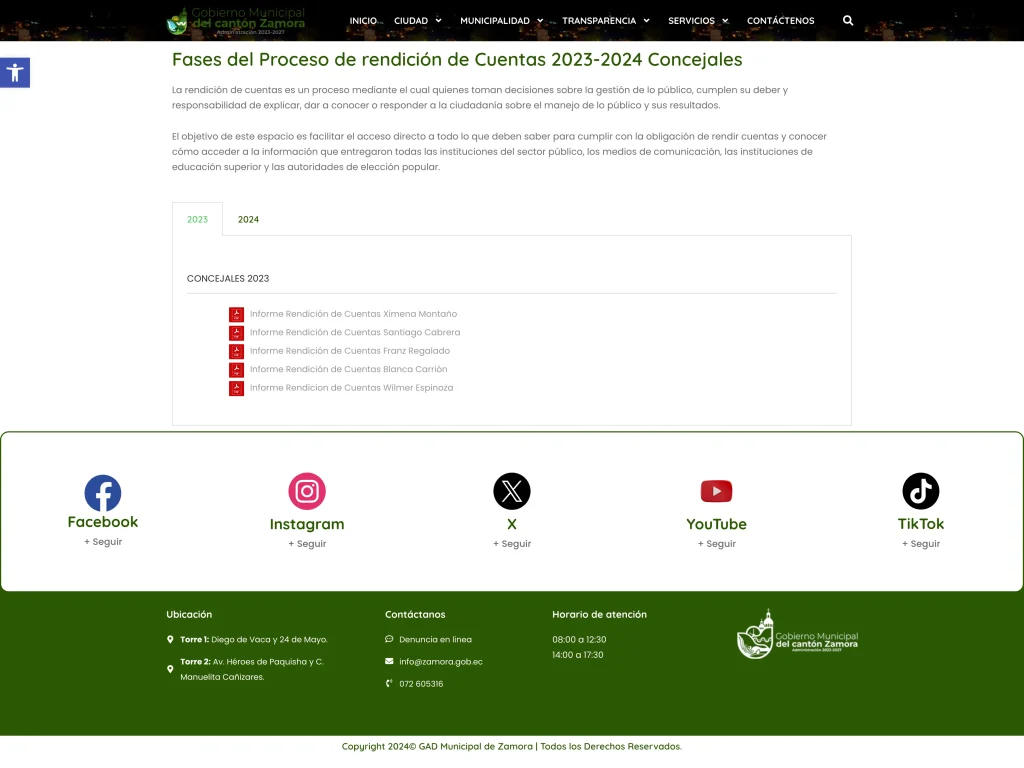Click the search magnifier icon
1024x768 pixels.
pyautogui.click(x=847, y=20)
